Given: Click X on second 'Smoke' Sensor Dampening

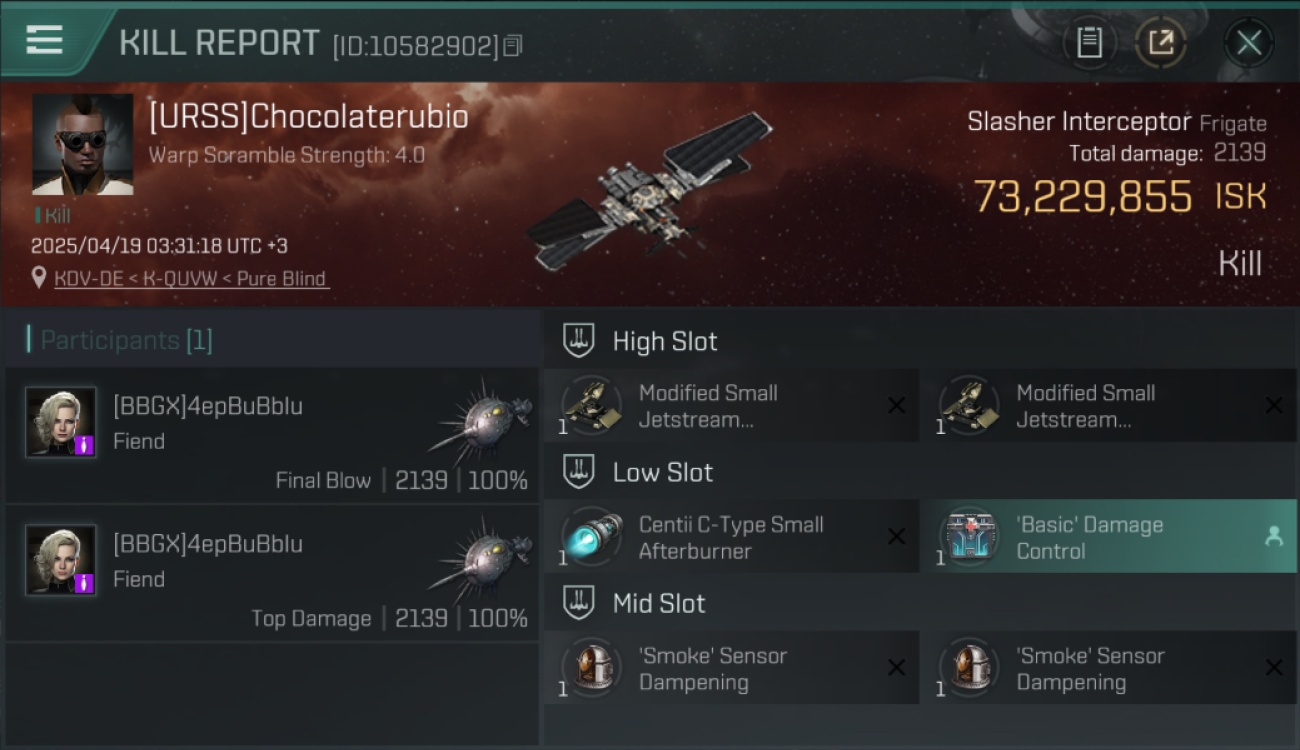Looking at the screenshot, I should click(x=1274, y=668).
